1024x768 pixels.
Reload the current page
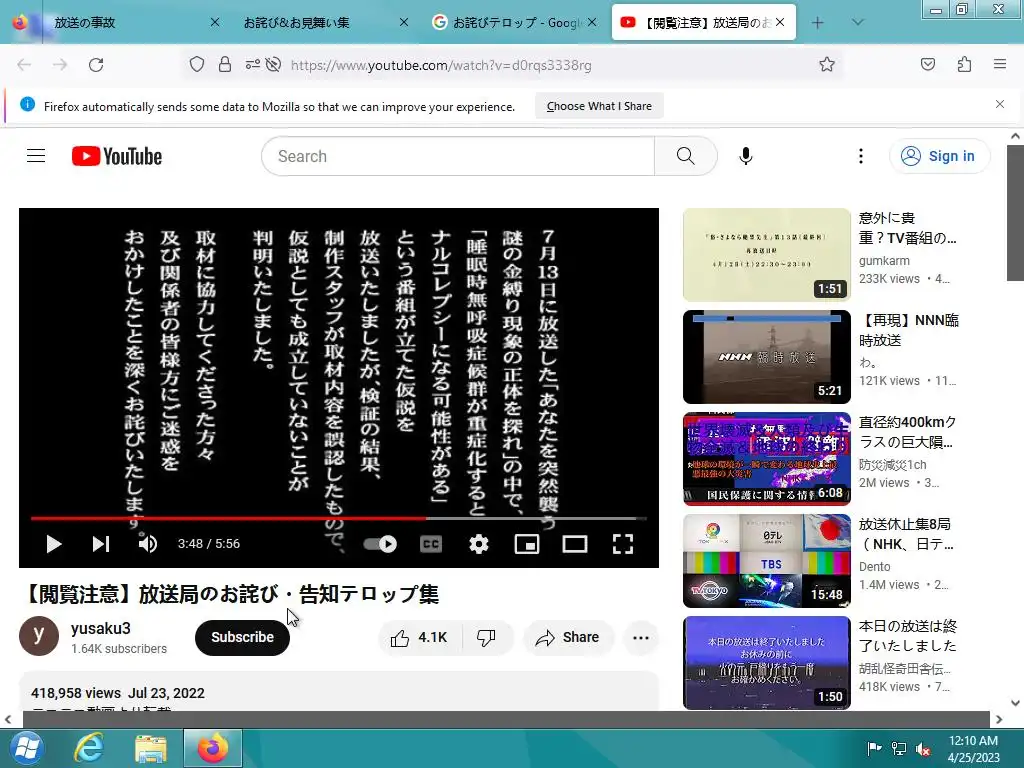coord(96,65)
